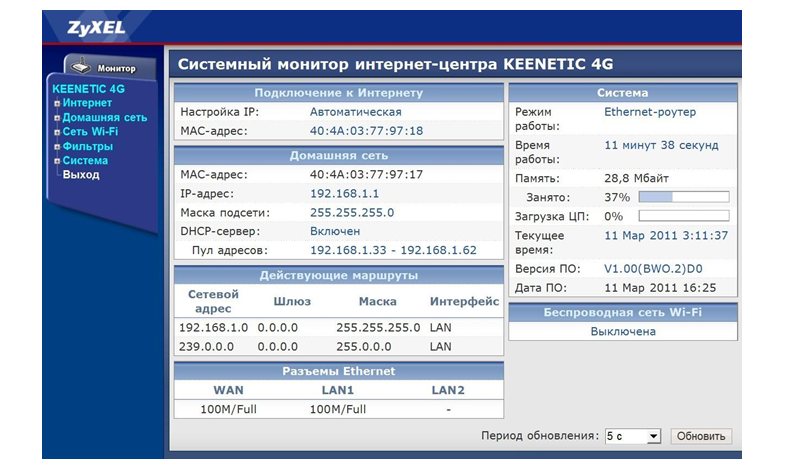Open the Домашняя сеть menu section
Image resolution: width=800 pixels, height=467 pixels.
click(105, 117)
